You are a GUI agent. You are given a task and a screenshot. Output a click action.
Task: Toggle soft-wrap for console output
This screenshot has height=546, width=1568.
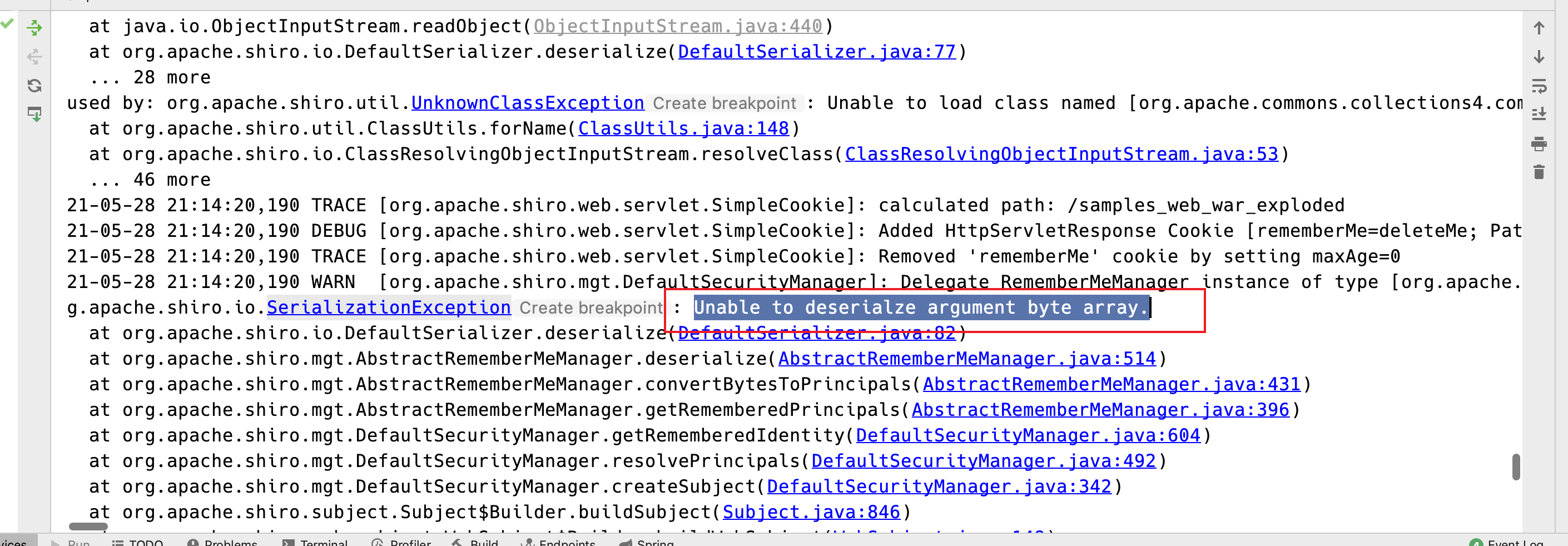[x=1539, y=86]
